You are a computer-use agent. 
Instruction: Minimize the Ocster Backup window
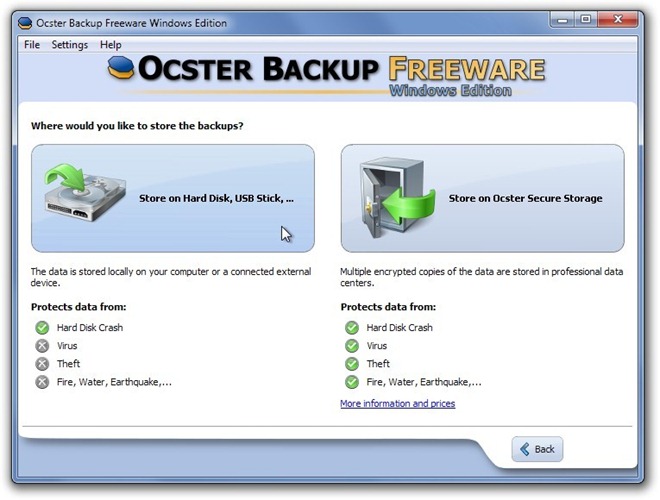click(x=563, y=19)
